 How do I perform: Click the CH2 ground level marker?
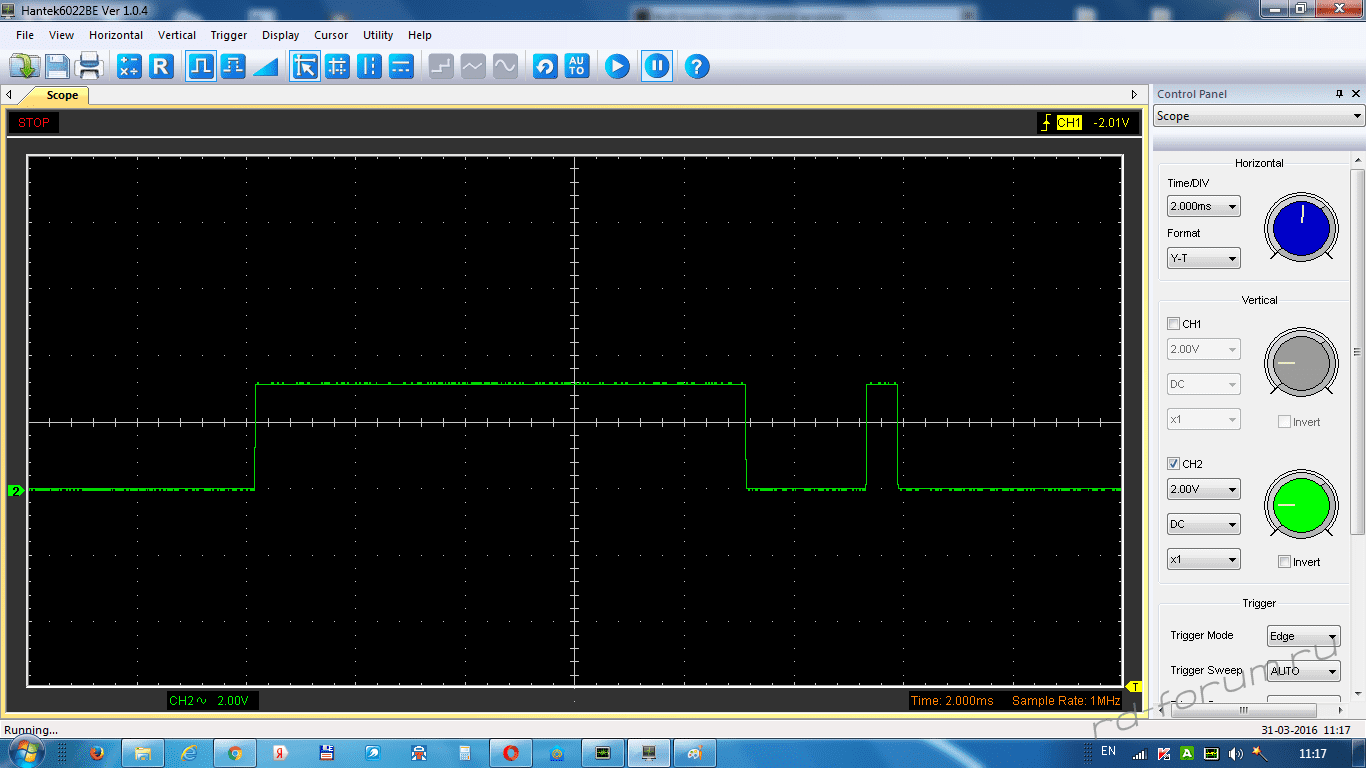tap(16, 490)
